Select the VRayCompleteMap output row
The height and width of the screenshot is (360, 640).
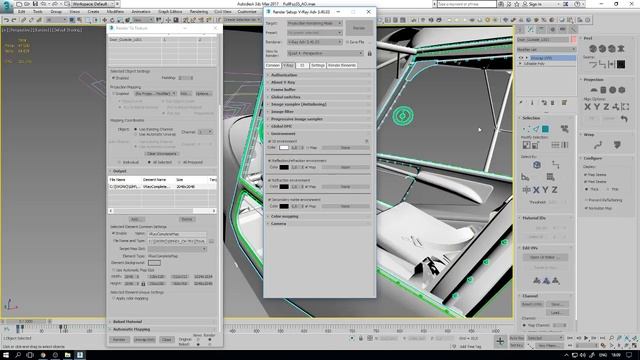[x=162, y=187]
